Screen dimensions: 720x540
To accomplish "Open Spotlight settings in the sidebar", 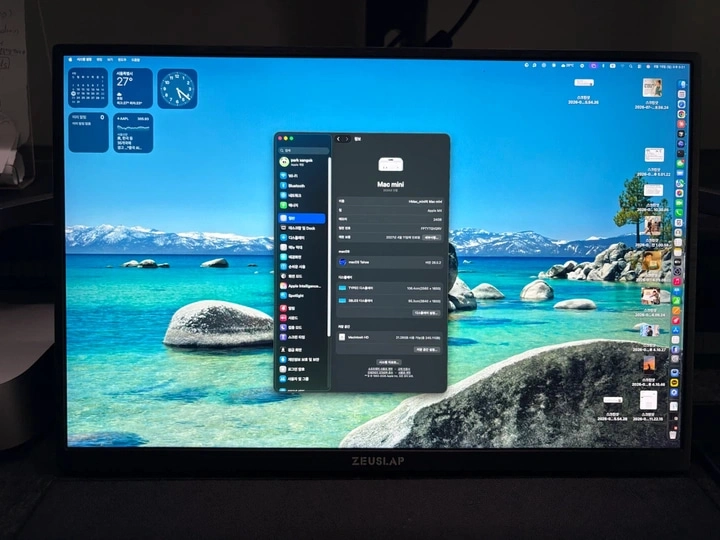I will (x=302, y=296).
